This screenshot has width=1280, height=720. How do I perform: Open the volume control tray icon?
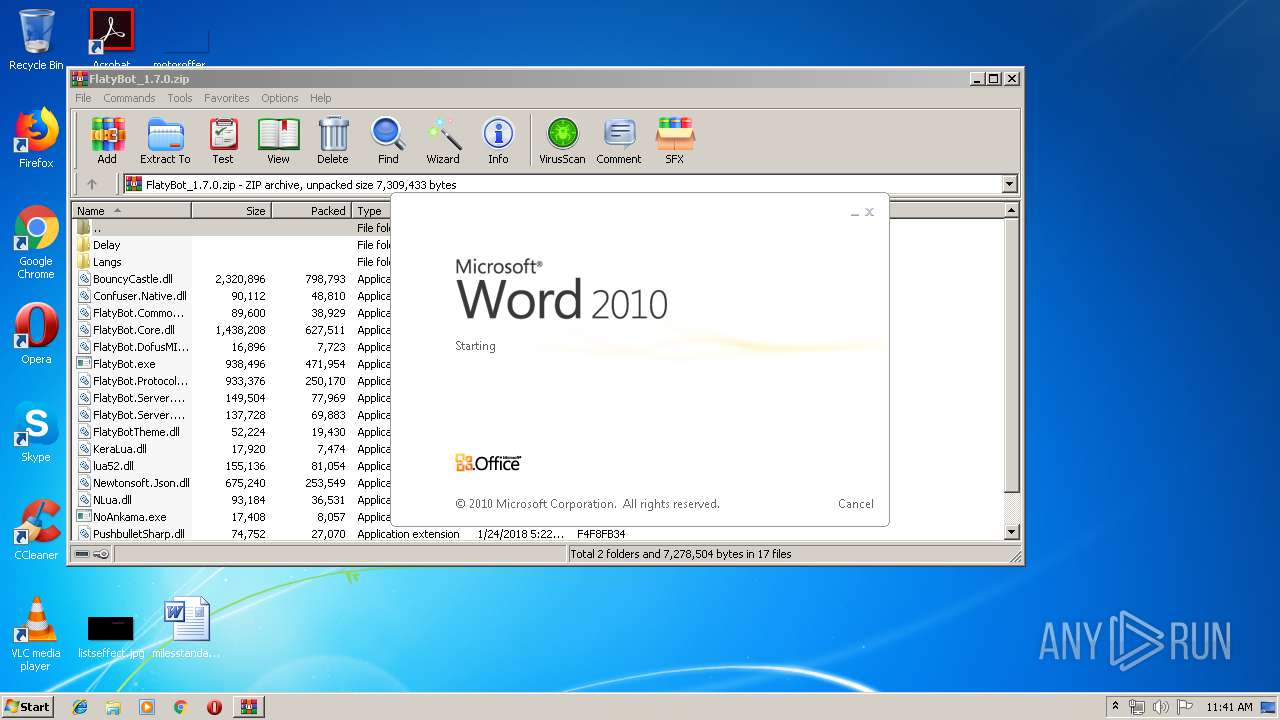point(1160,707)
